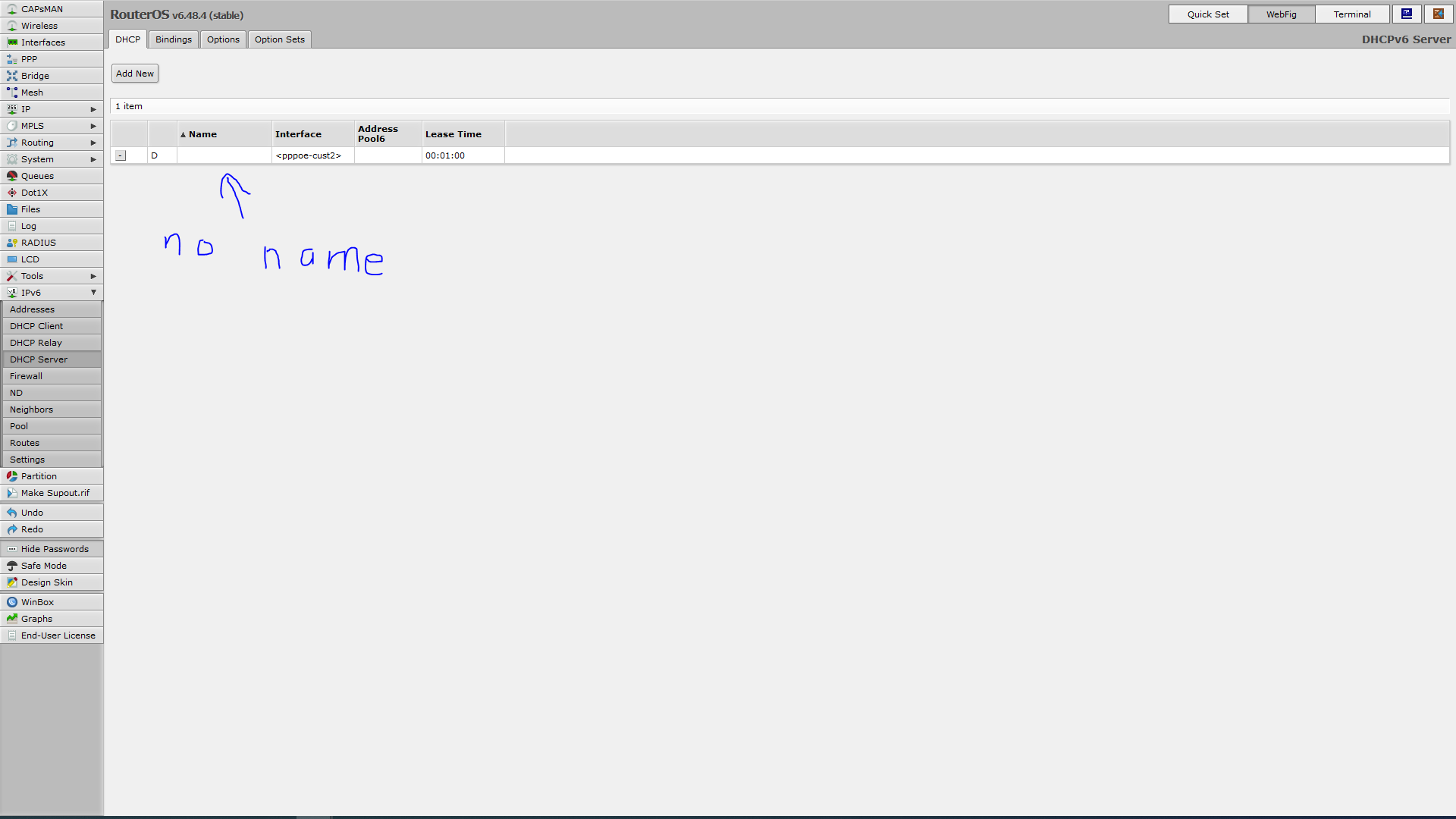
Task: Click the Hide Passwords icon
Action: click(x=12, y=549)
